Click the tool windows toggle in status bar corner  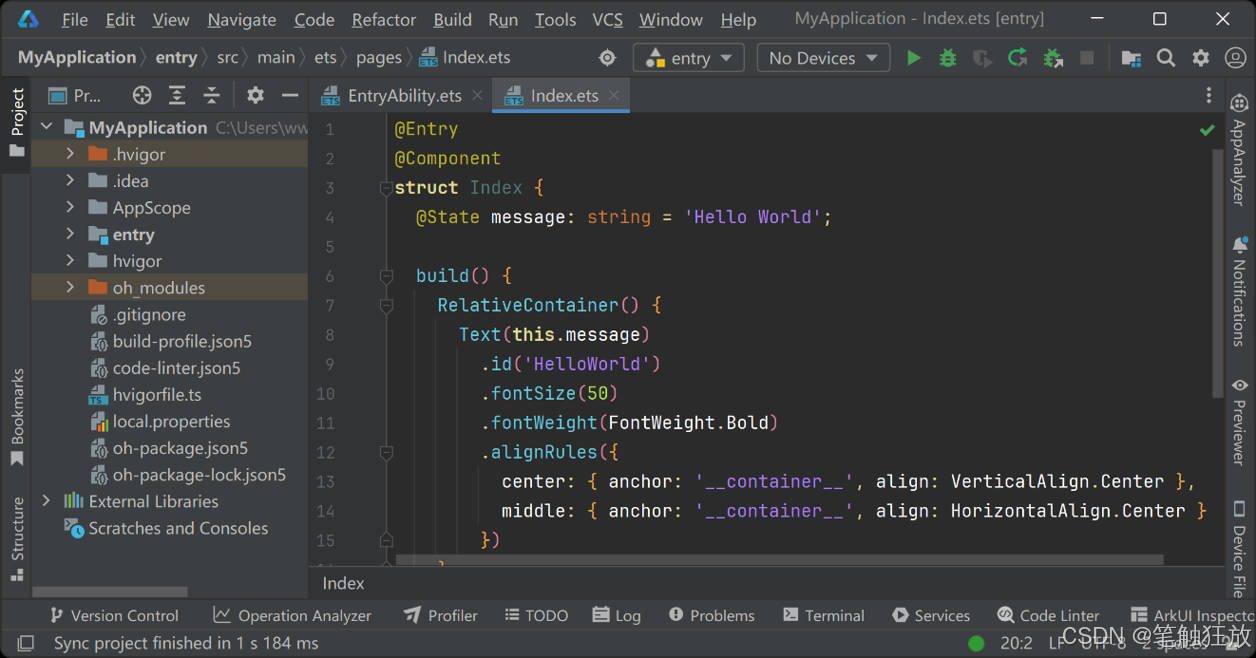point(26,643)
